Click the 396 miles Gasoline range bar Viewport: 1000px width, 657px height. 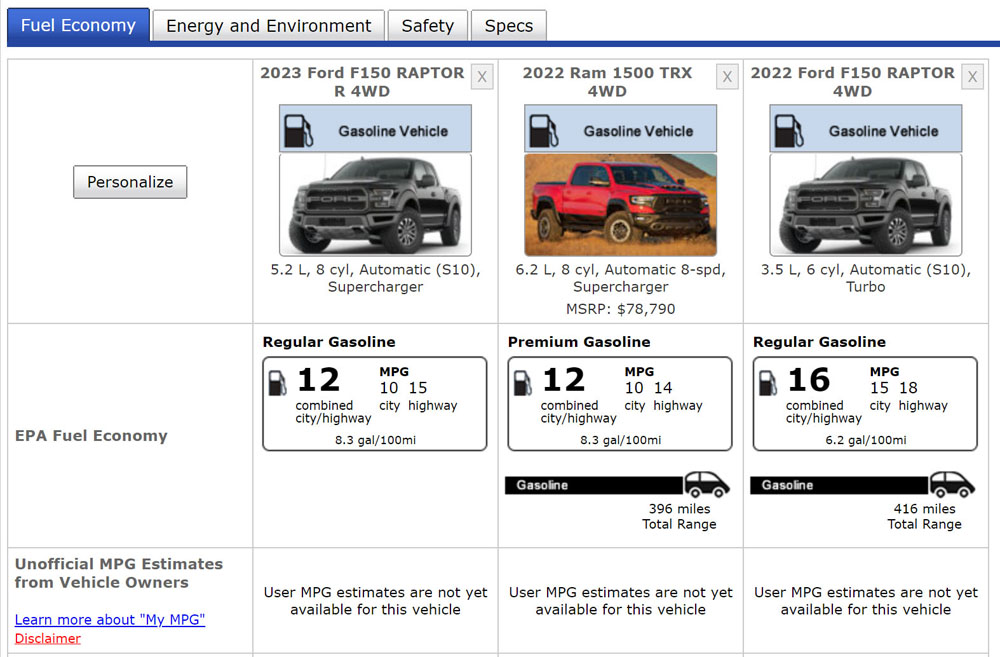(x=595, y=485)
